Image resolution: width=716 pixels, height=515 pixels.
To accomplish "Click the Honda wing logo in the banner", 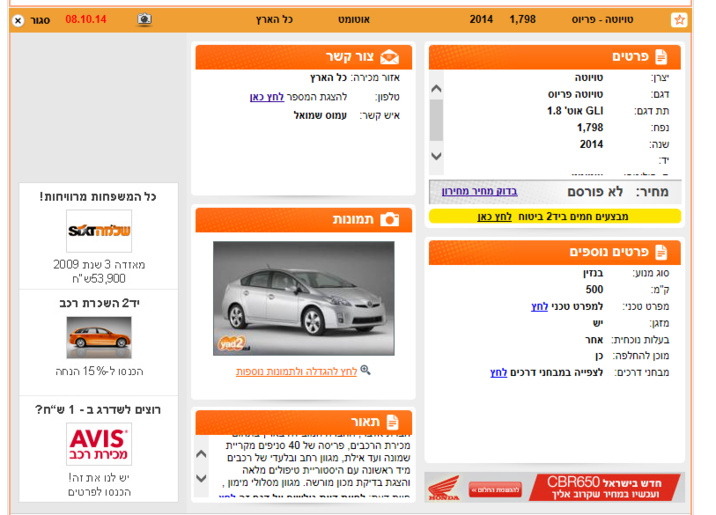I will [443, 488].
